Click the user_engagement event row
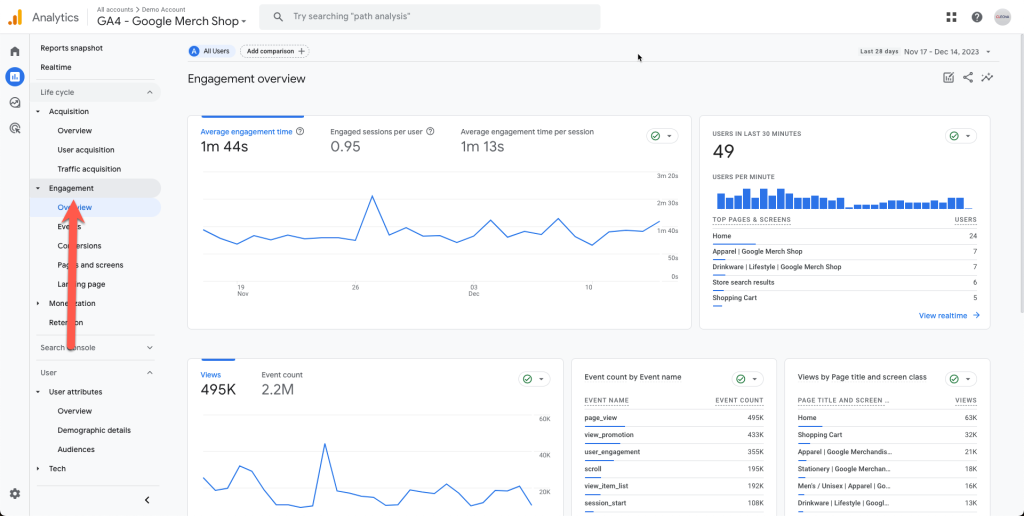This screenshot has width=1024, height=516. [674, 452]
